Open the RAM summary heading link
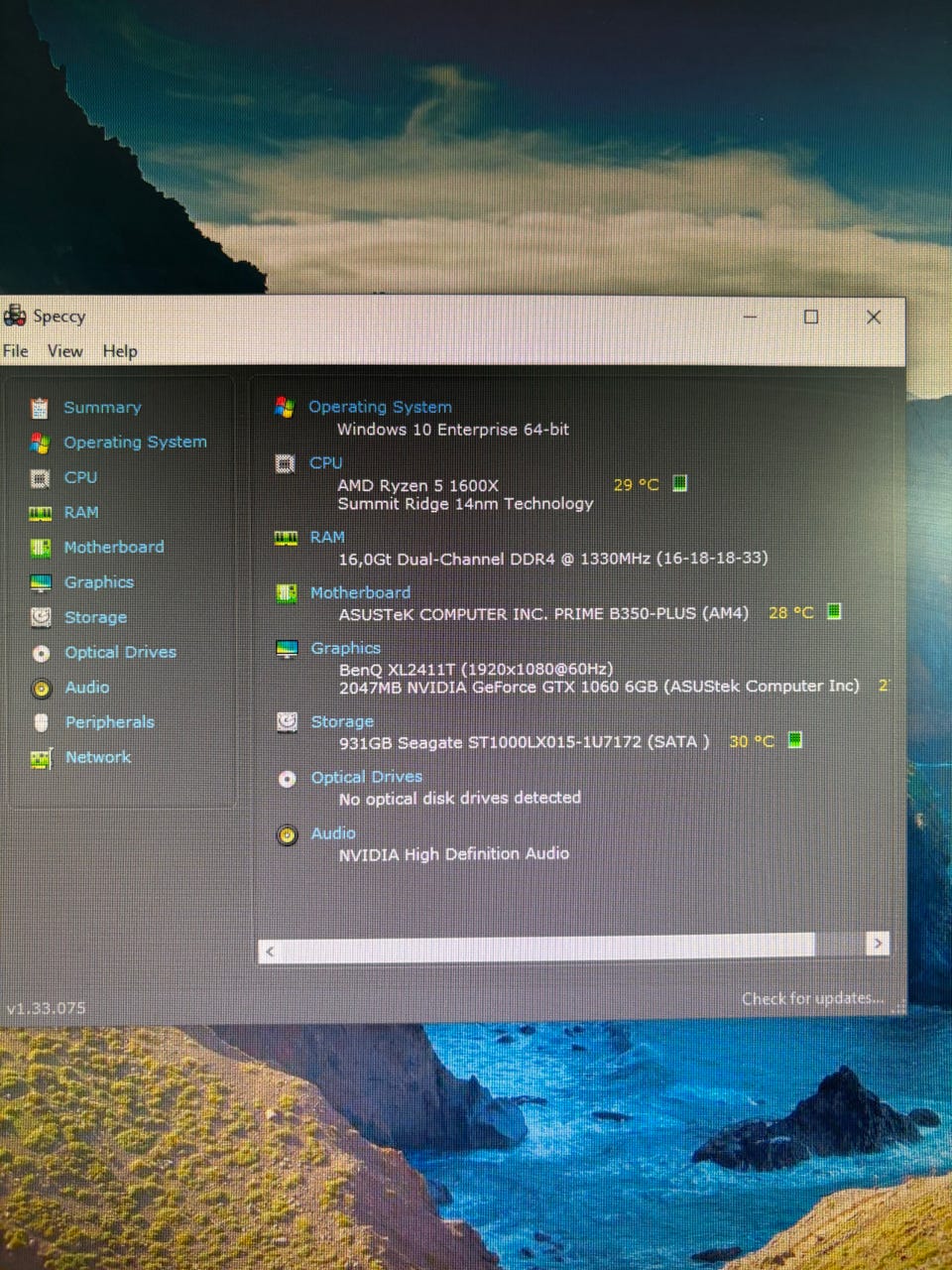The width and height of the screenshot is (952, 1270). (327, 538)
